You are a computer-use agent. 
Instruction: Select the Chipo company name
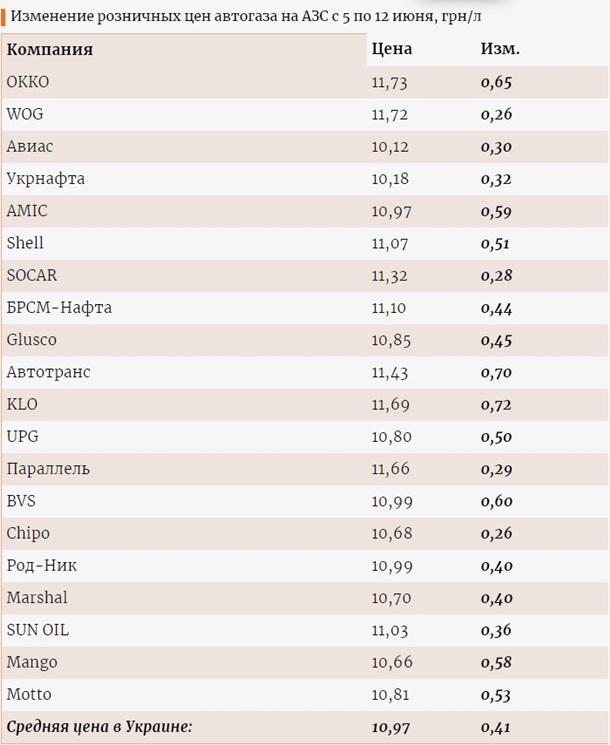coord(28,533)
